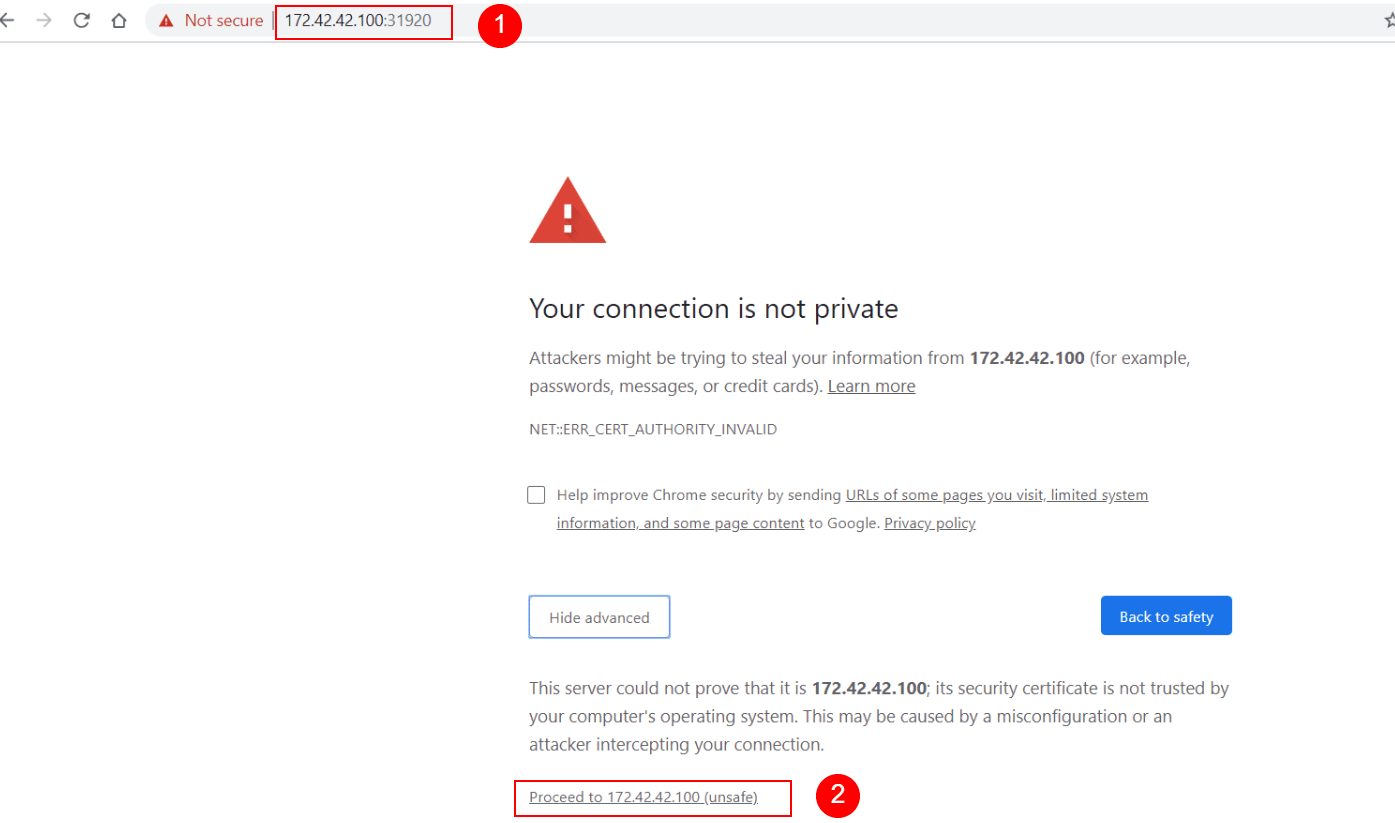
Task: Click the large red warning triangle
Action: (x=567, y=212)
